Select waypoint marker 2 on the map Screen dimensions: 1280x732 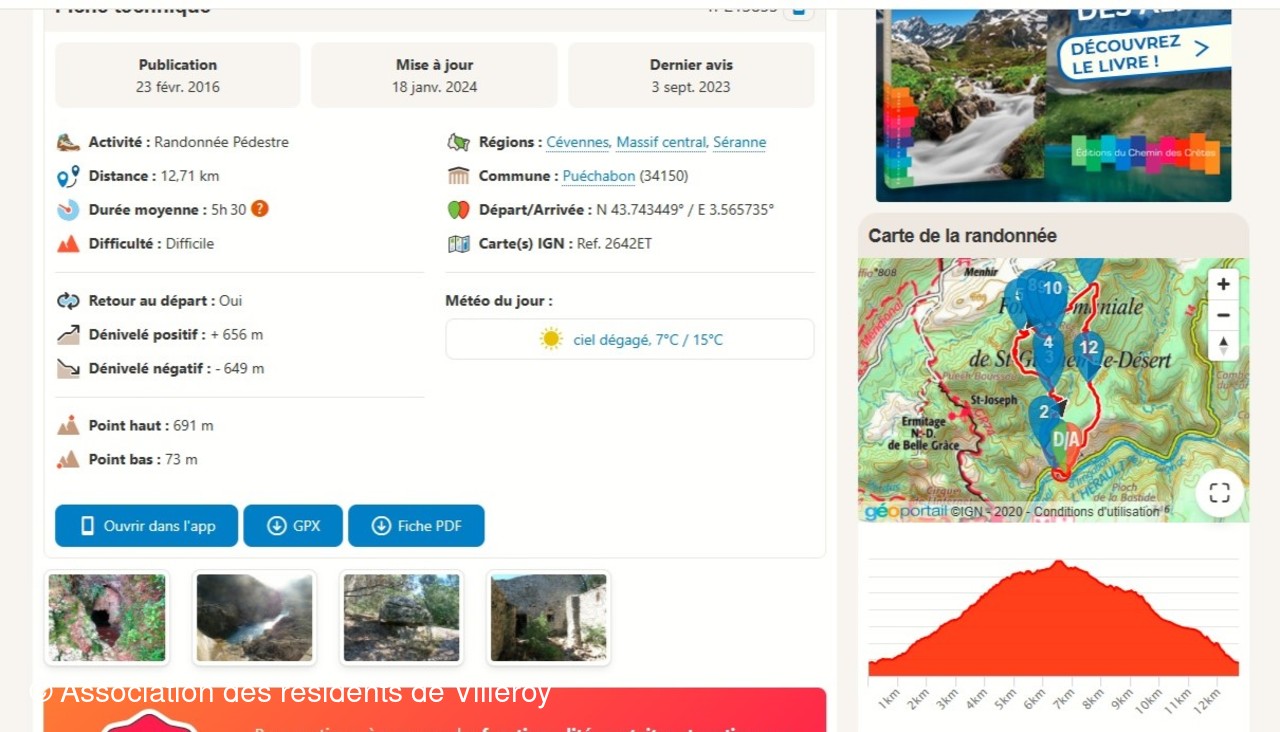coord(1044,412)
